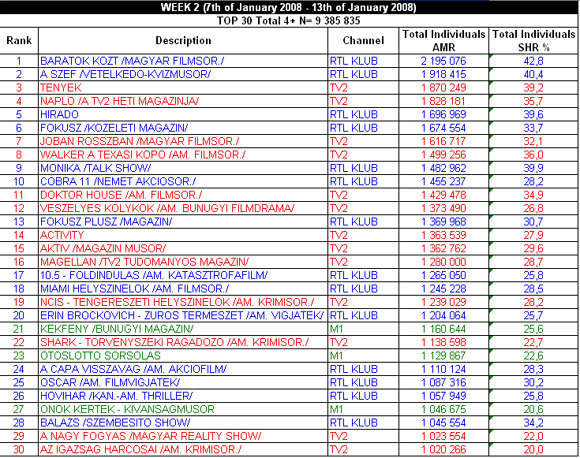580x458 pixels.
Task: Click the M1 channel cell for OTOSLOTTO SORSOLAS
Action: [363, 356]
